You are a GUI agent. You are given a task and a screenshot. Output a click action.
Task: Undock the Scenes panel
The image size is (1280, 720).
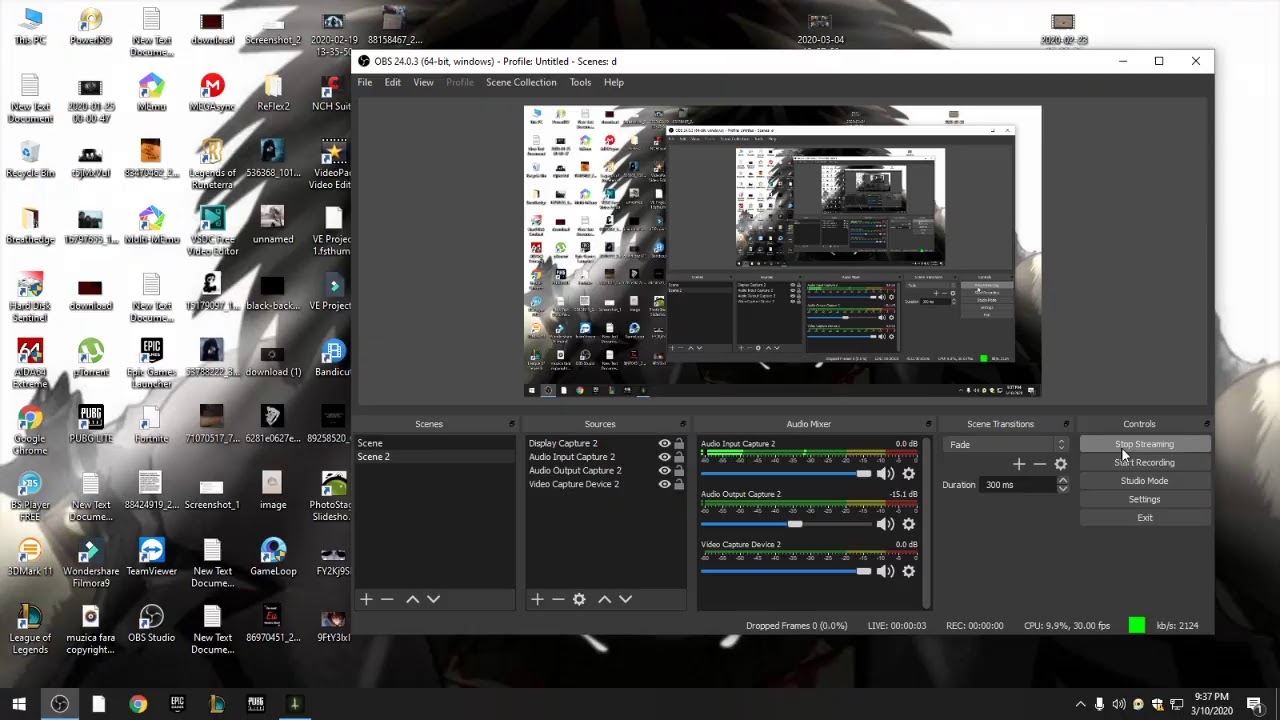(x=511, y=424)
